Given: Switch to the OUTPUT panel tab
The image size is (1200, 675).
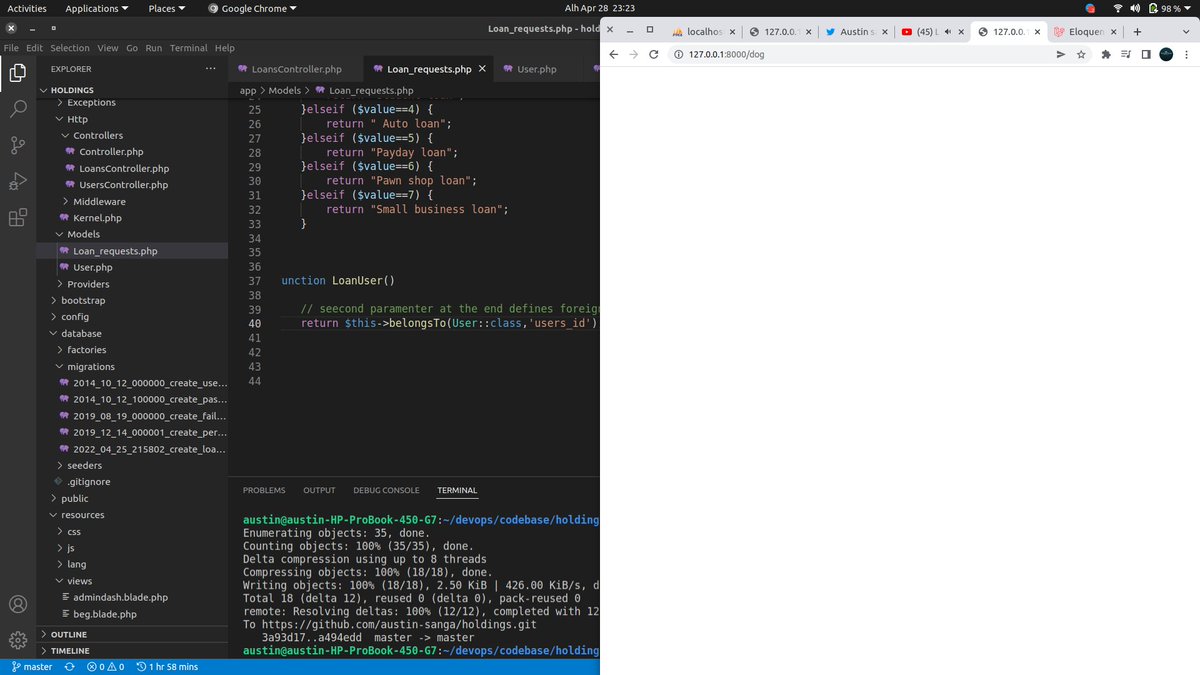Looking at the screenshot, I should [x=319, y=490].
